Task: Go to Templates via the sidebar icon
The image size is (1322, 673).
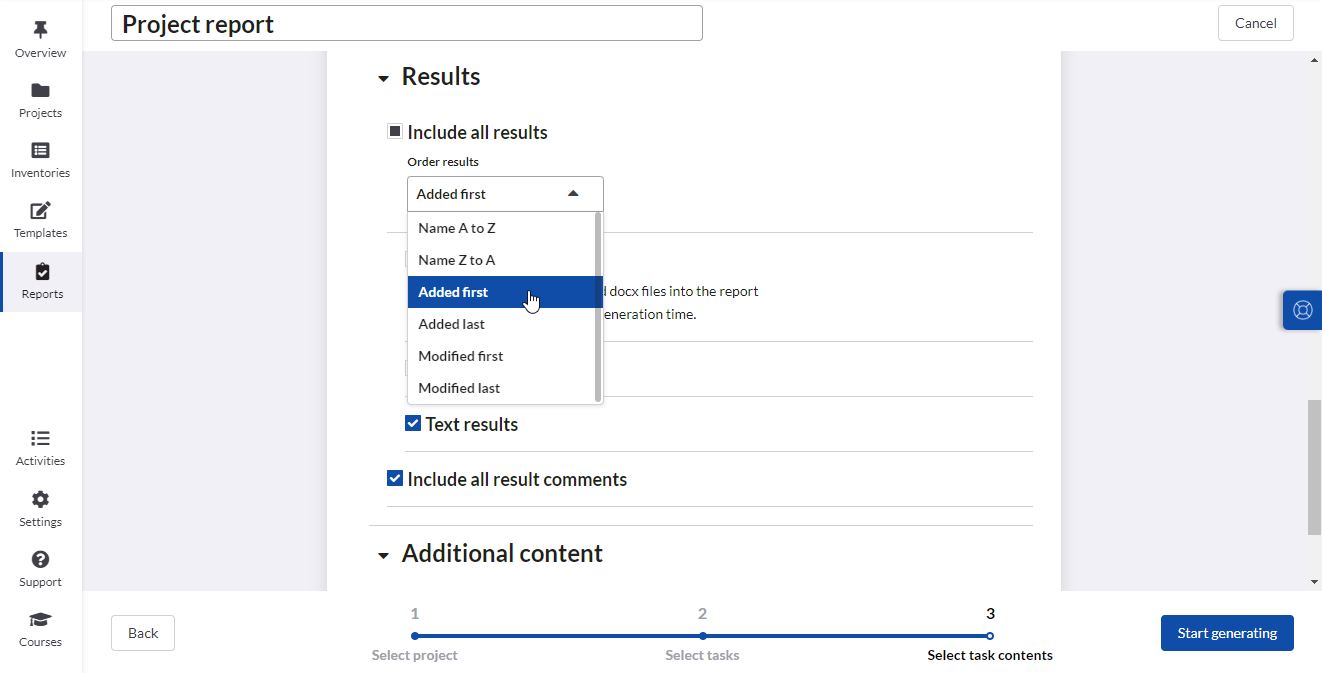Action: [x=40, y=218]
